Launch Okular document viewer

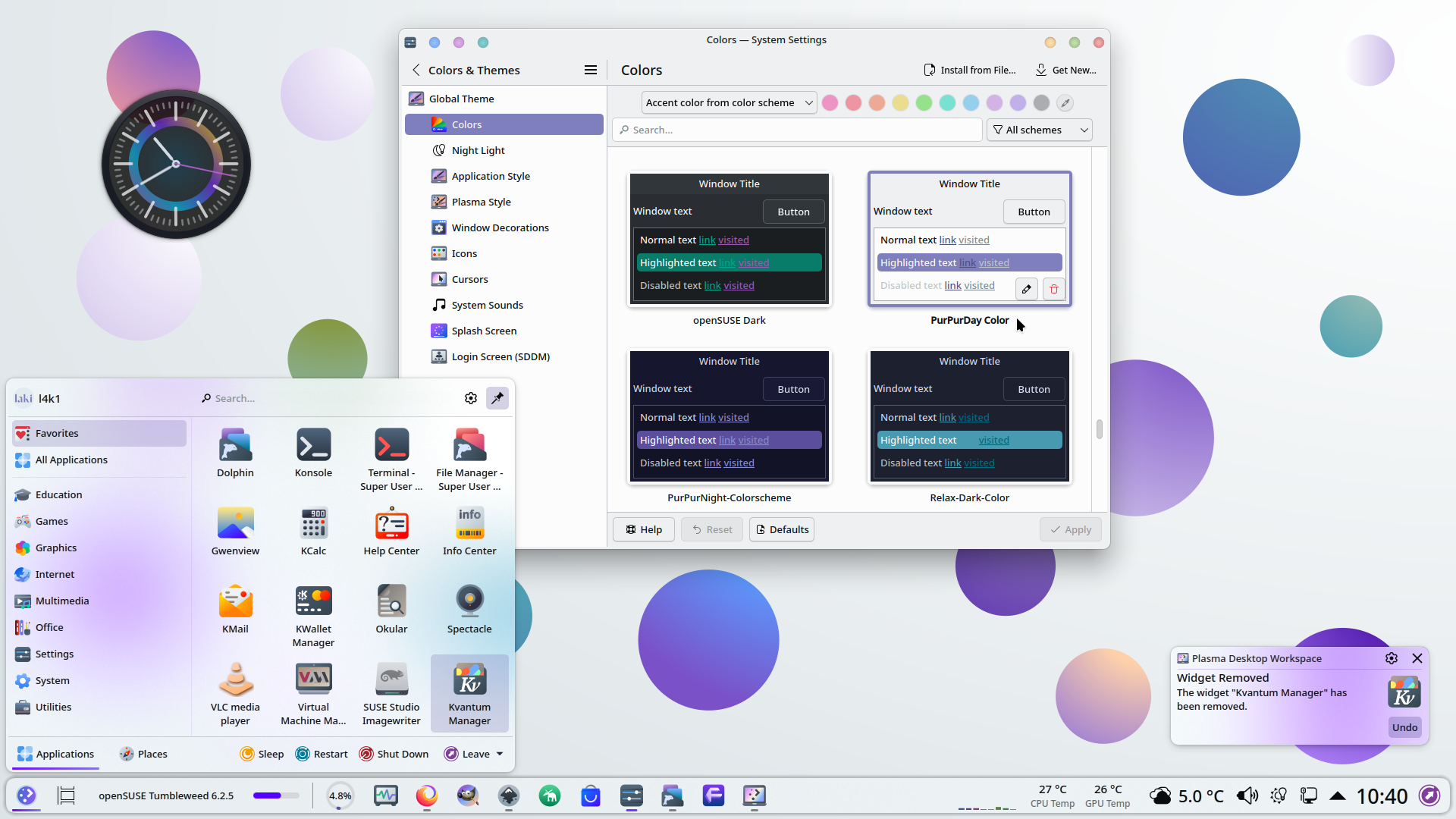391,610
